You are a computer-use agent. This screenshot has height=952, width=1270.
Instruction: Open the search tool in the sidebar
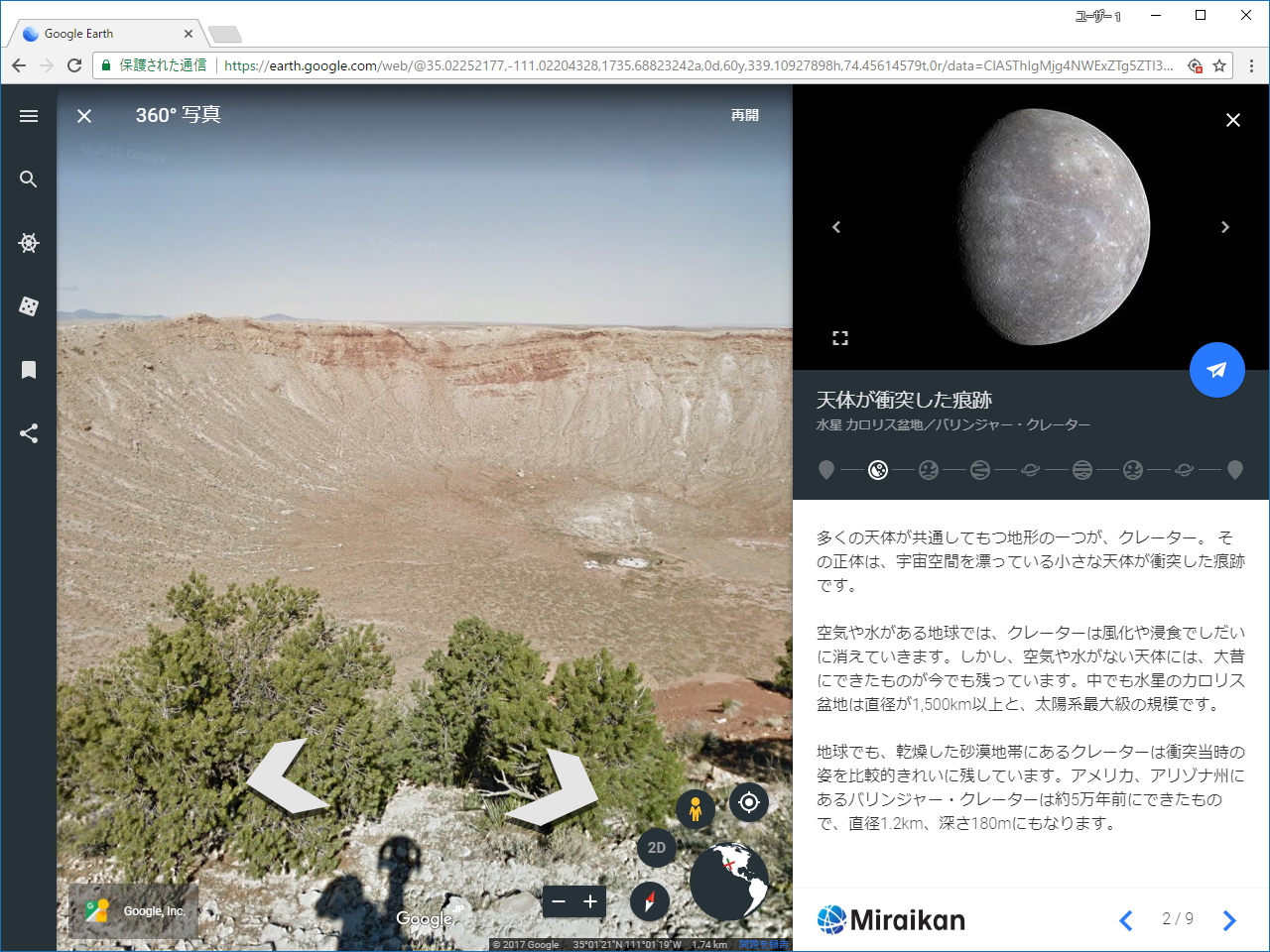coord(29,179)
